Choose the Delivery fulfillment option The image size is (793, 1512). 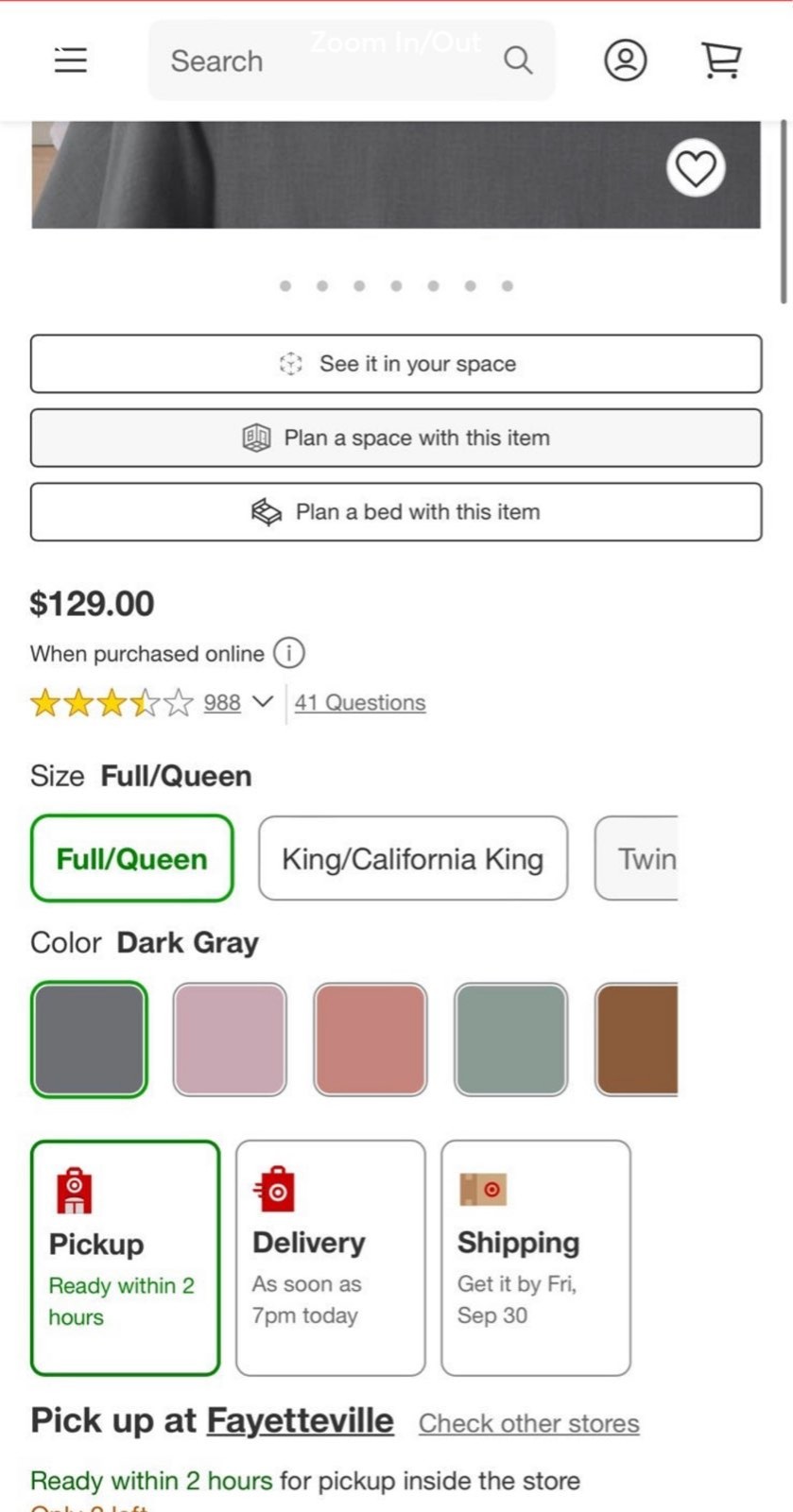pyautogui.click(x=331, y=1258)
